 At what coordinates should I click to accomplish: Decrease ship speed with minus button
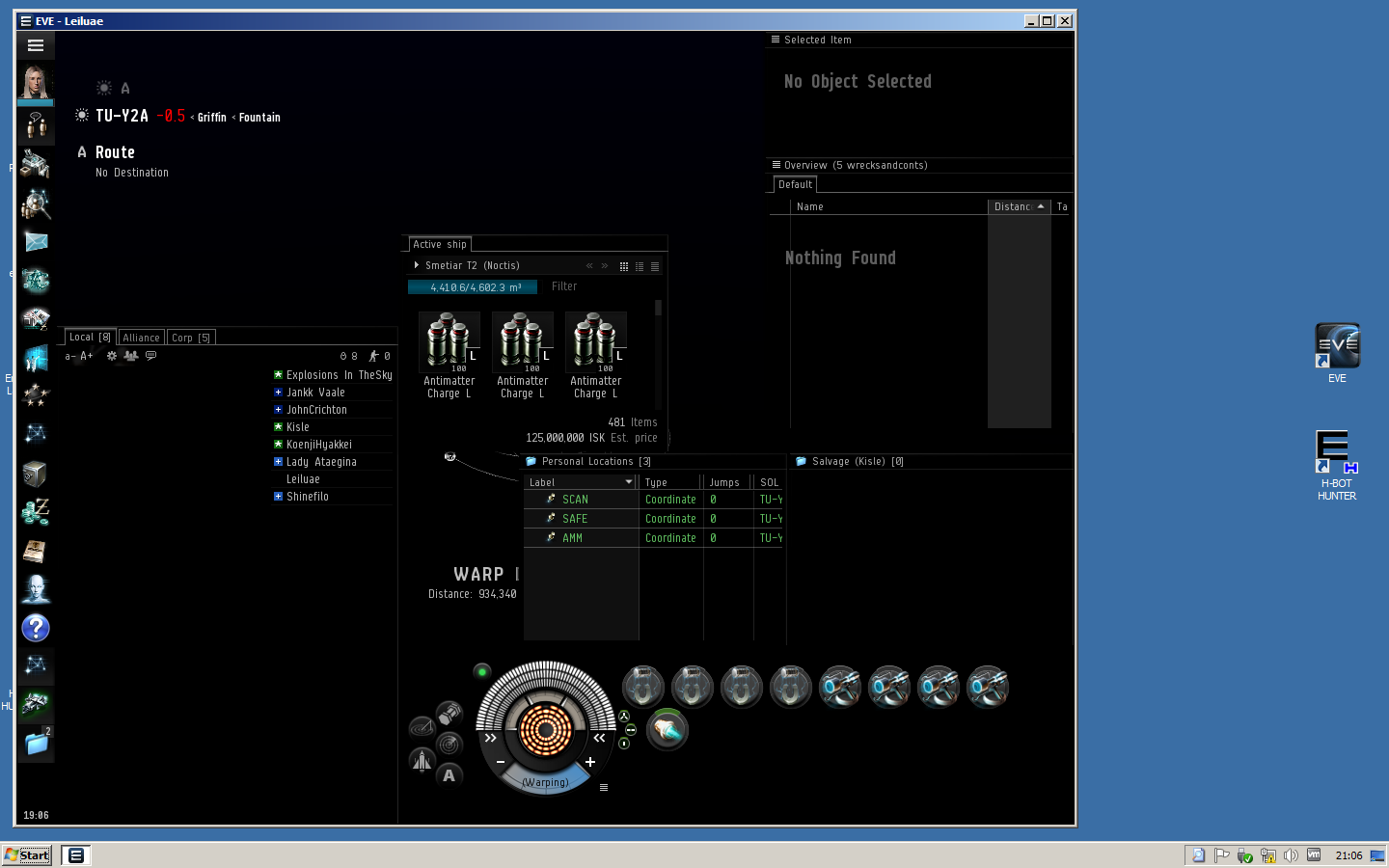coord(501,762)
